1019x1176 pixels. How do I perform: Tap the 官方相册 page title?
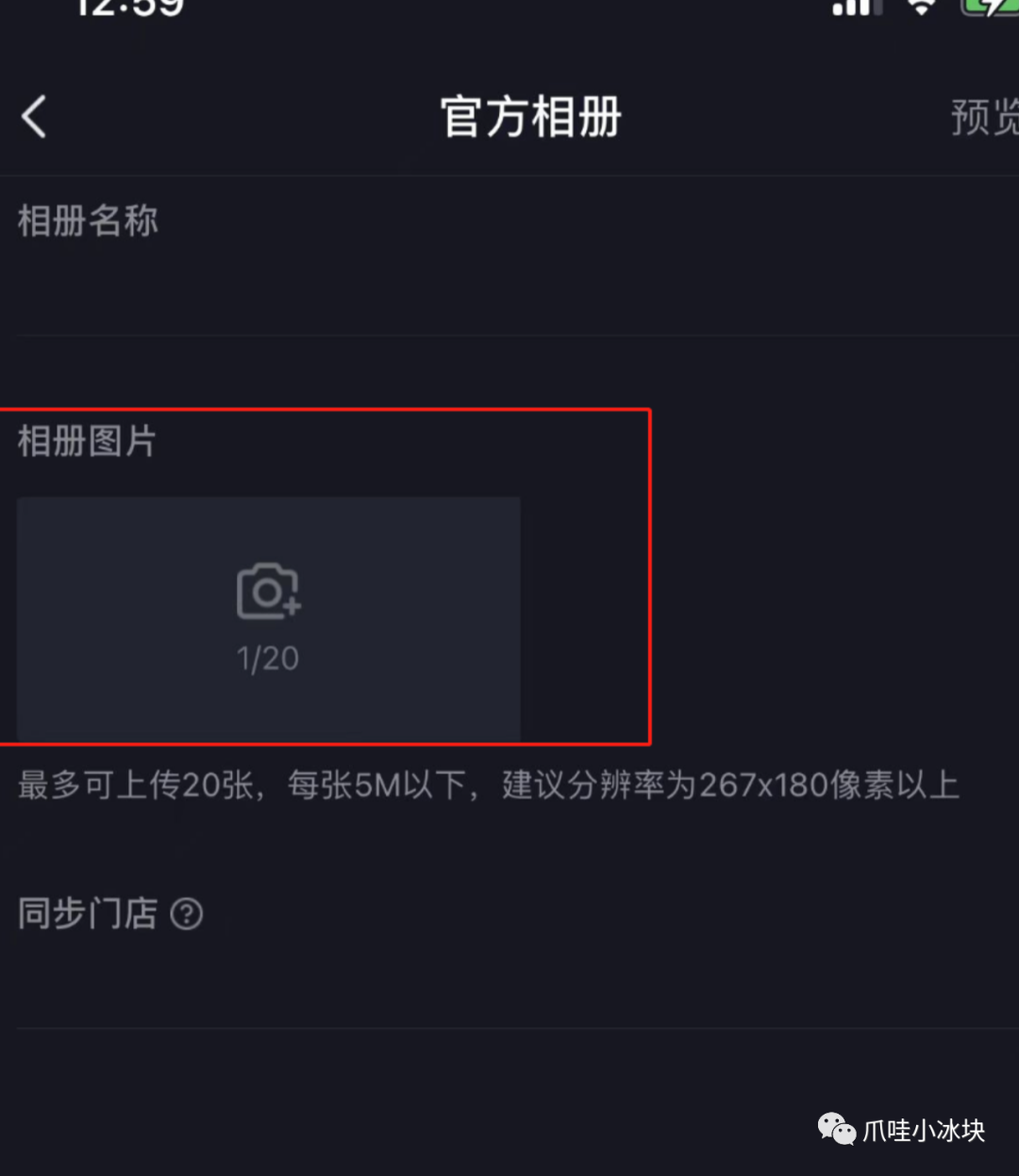pos(531,118)
